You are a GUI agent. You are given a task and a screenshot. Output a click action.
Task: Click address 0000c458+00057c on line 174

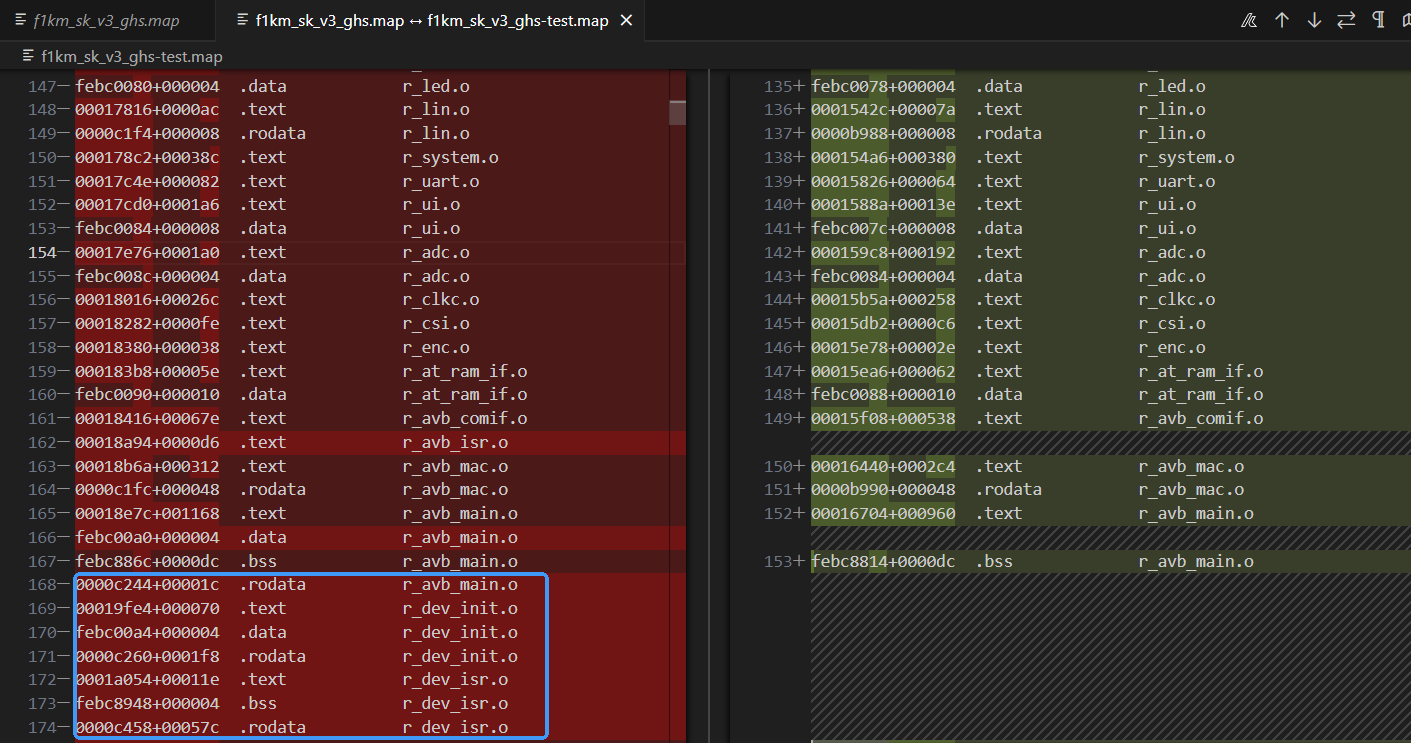tap(147, 727)
